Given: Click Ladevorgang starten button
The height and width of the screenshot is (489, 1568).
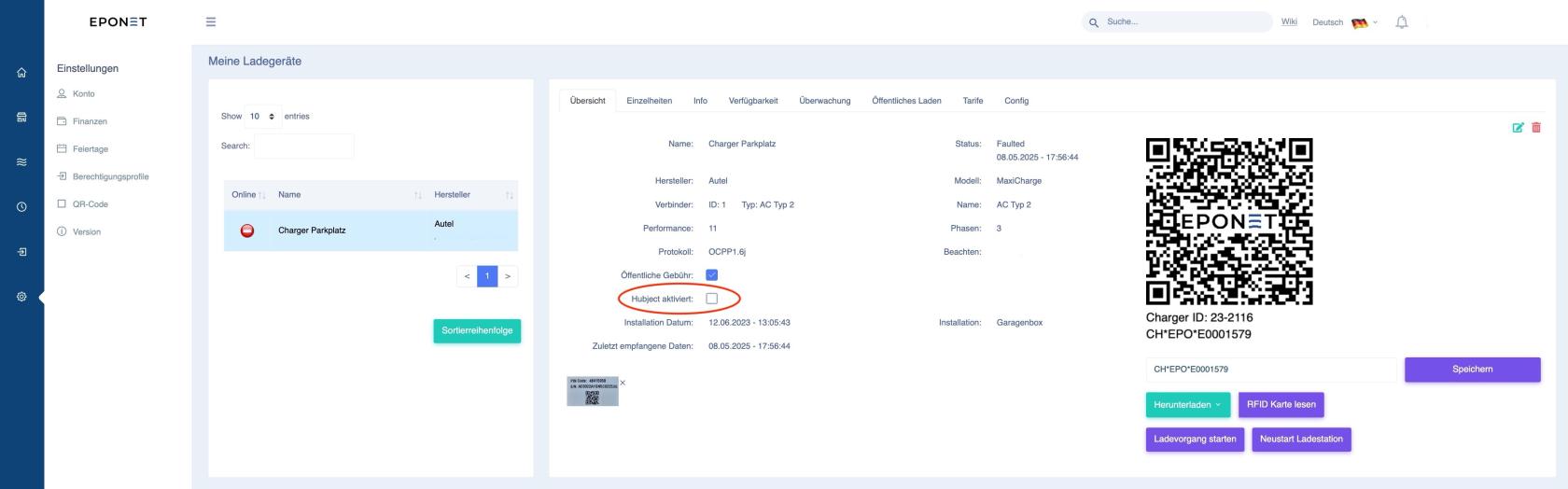Looking at the screenshot, I should pos(1196,440).
